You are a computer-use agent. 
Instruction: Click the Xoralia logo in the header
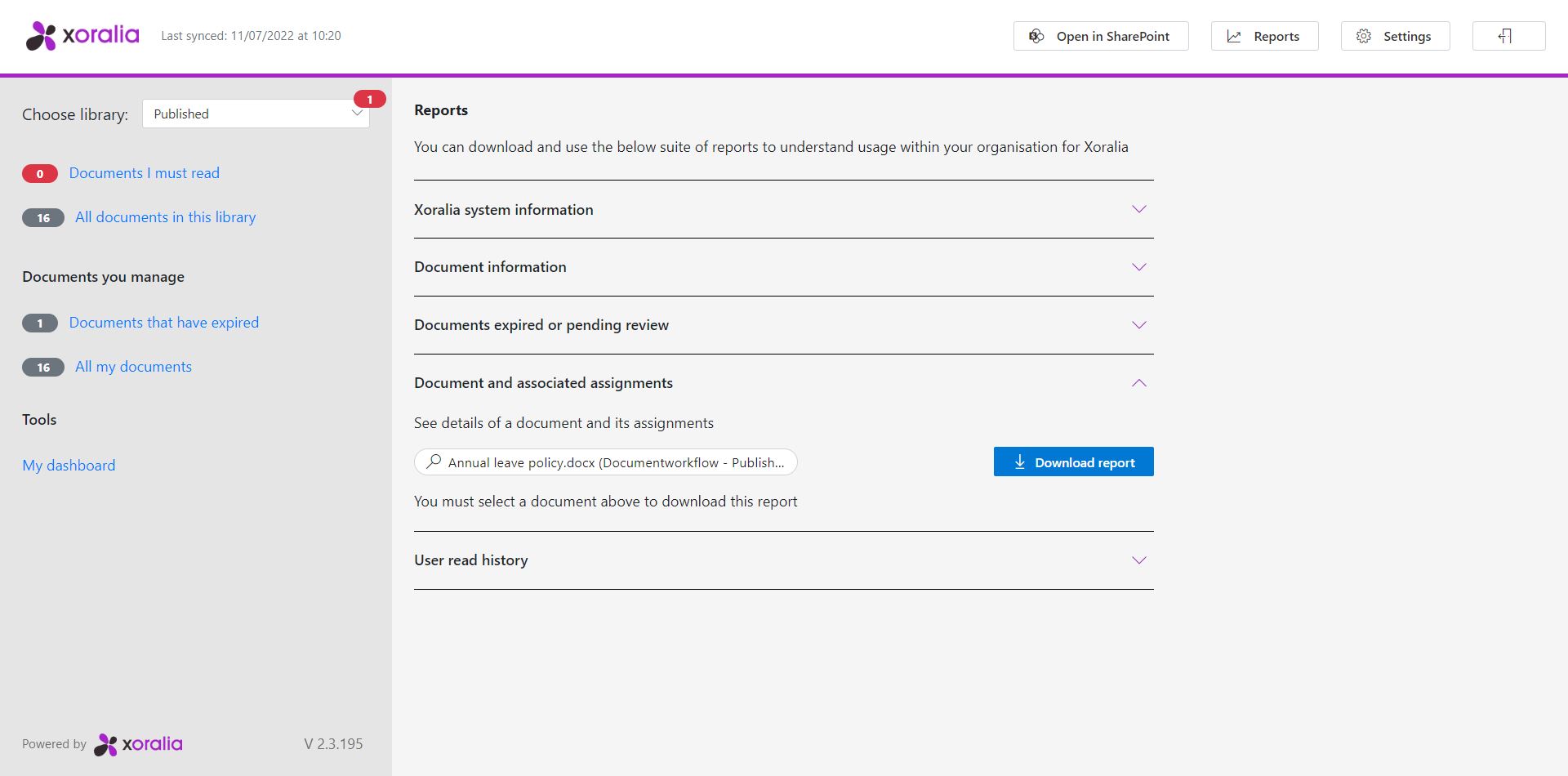[x=82, y=35]
